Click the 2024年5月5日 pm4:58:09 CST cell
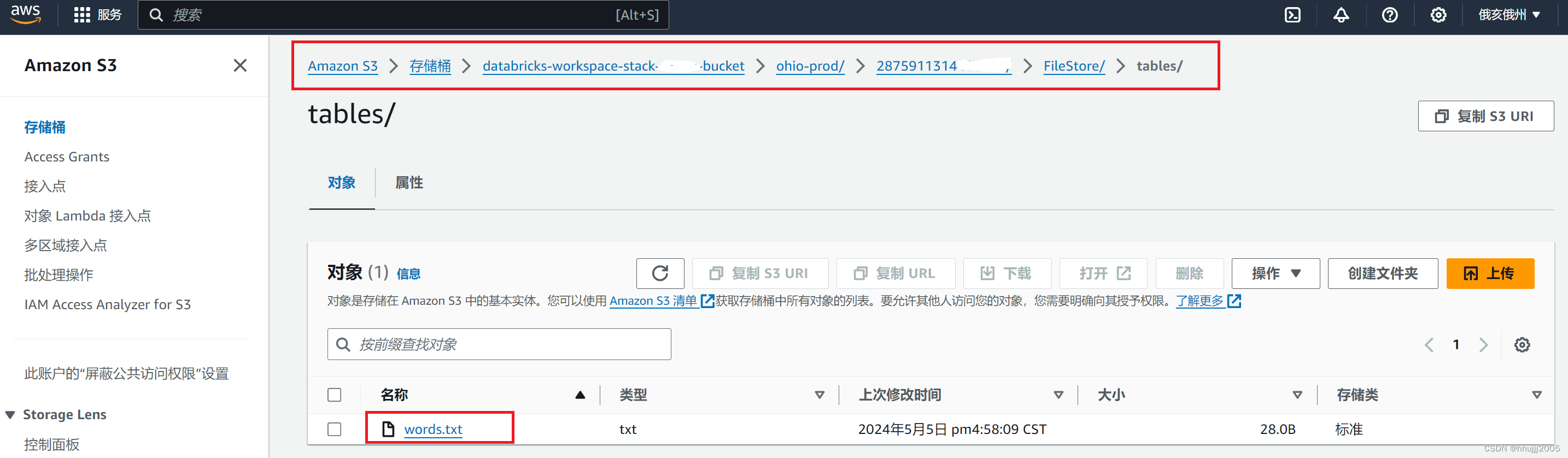Image resolution: width=1568 pixels, height=458 pixels. pos(952,430)
